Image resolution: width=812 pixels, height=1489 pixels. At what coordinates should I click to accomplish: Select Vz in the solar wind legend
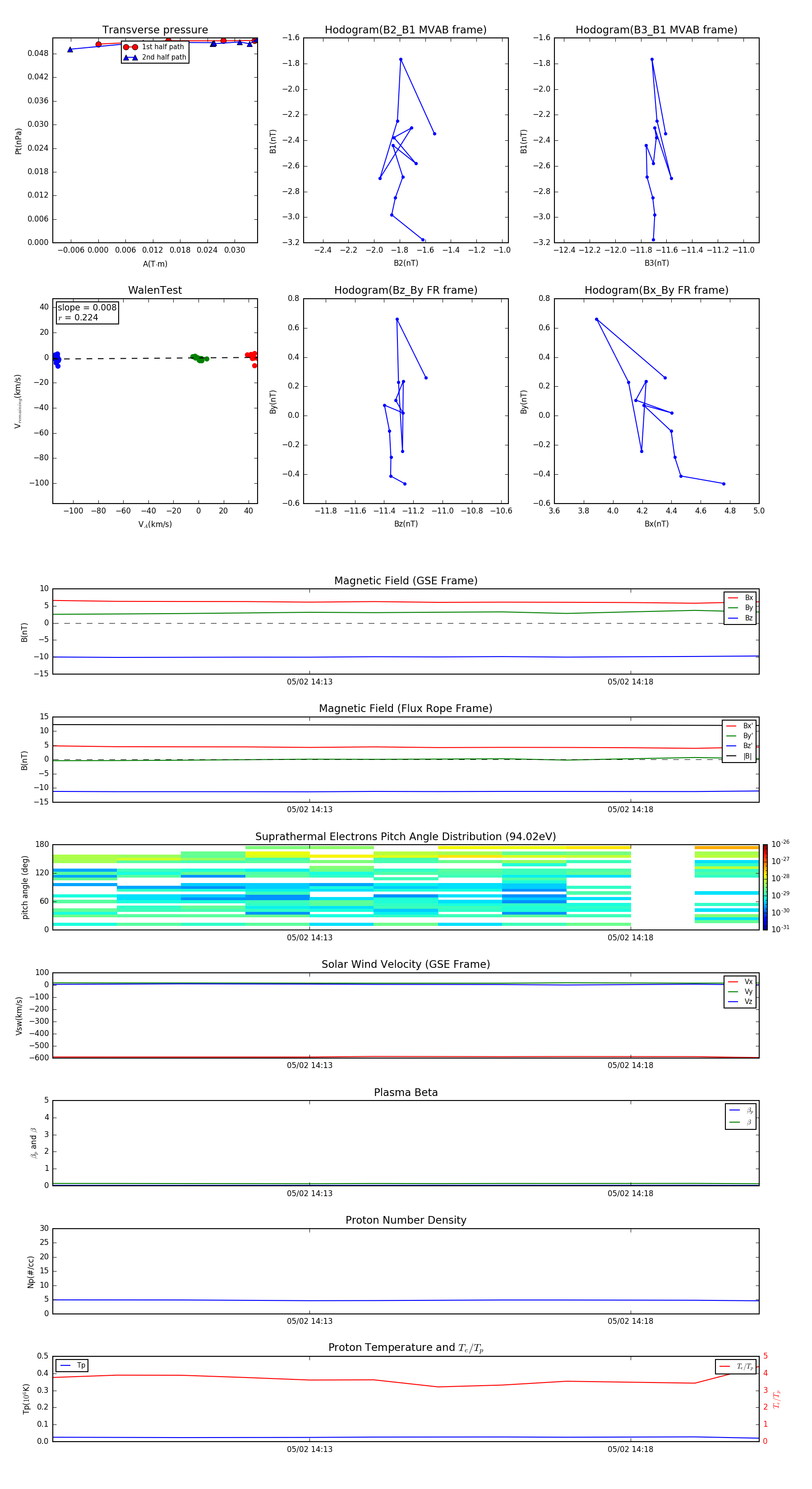740,1001
